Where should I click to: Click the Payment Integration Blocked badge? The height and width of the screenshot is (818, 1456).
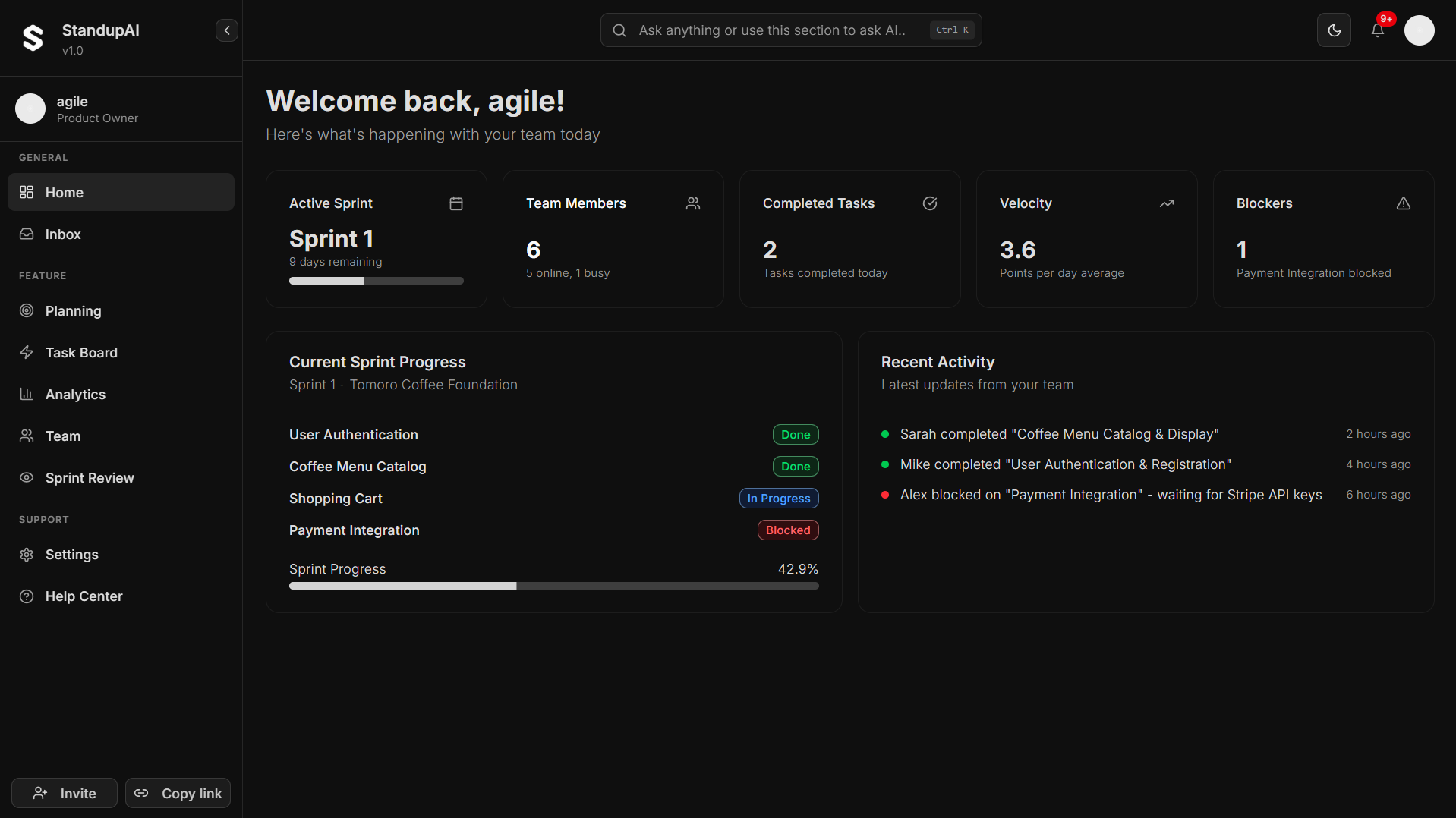pyautogui.click(x=787, y=530)
